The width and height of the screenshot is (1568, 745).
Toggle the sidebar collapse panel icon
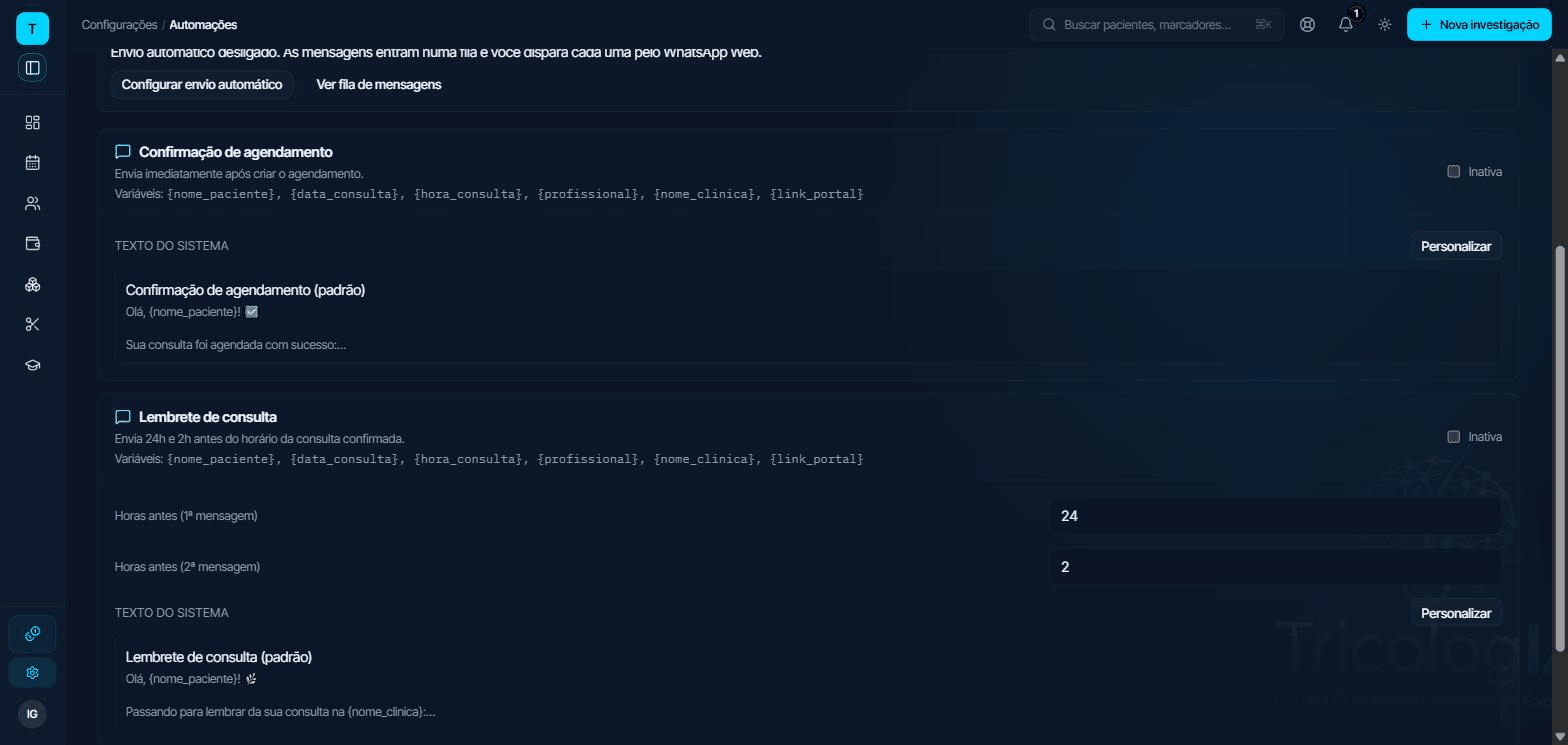coord(32,68)
